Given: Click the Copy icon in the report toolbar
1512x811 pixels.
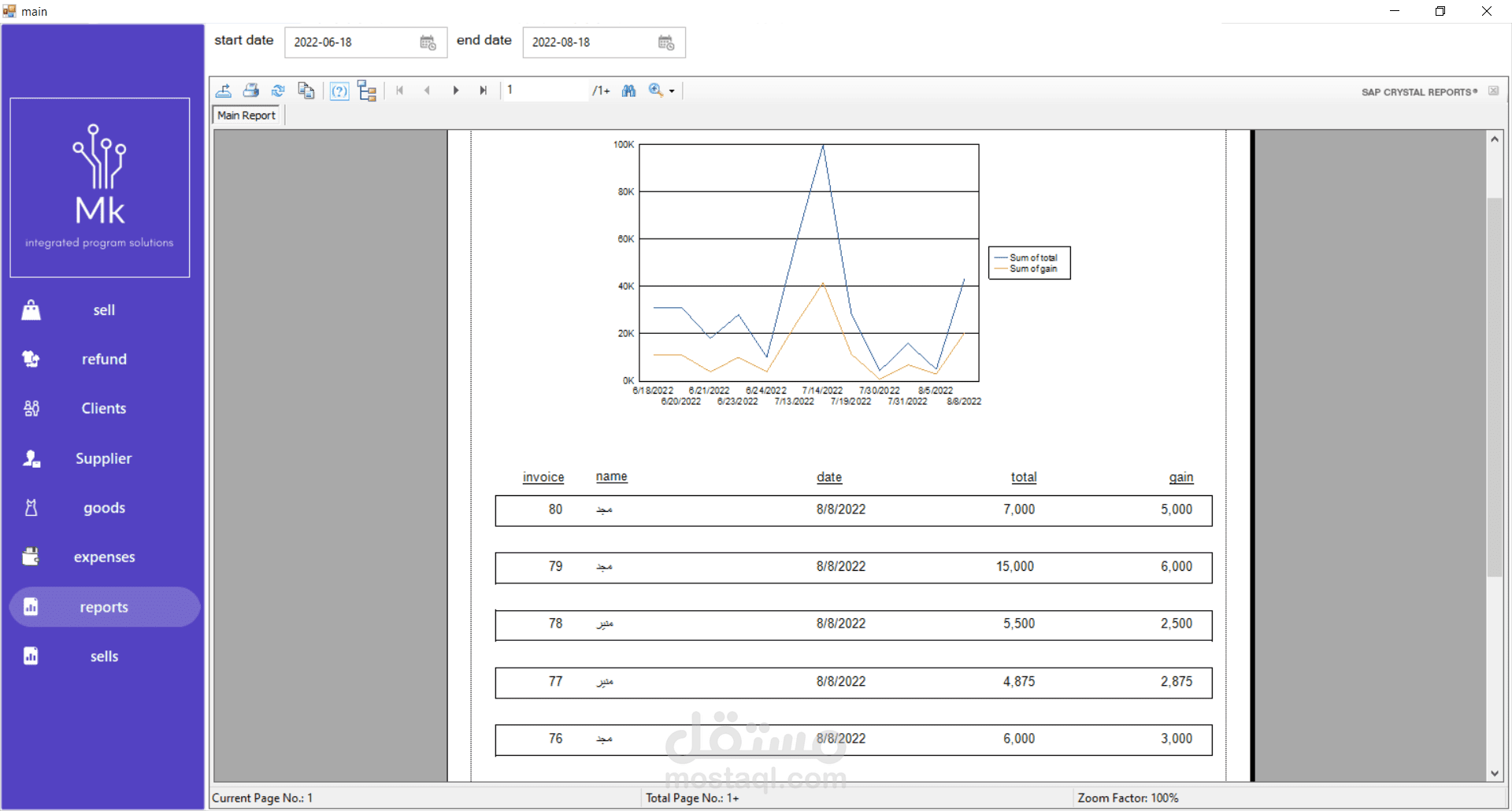Looking at the screenshot, I should pyautogui.click(x=306, y=91).
